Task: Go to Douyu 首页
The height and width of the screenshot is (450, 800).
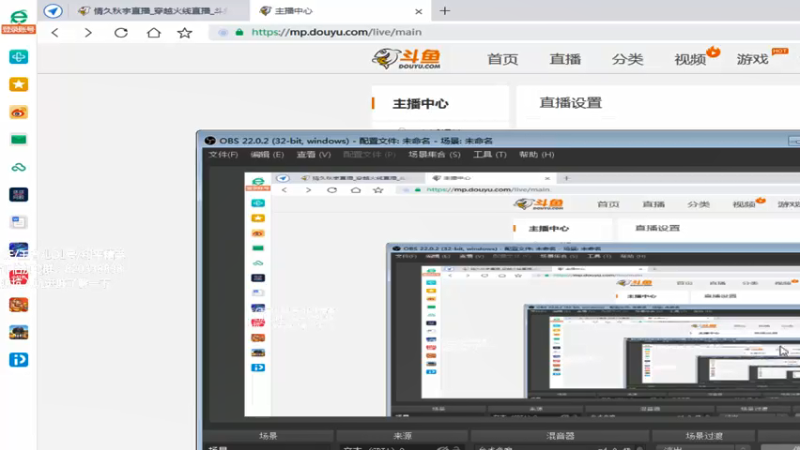Action: (x=503, y=59)
